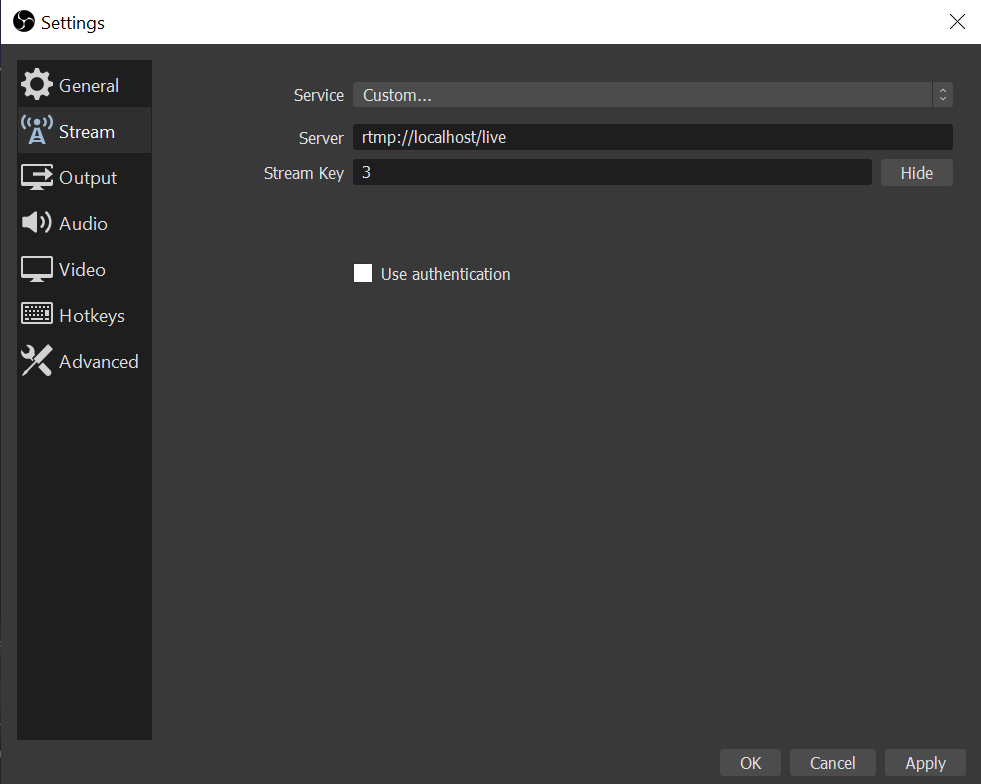Click the Service dropdown arrows
Viewport: 981px width, 784px height.
coord(943,95)
